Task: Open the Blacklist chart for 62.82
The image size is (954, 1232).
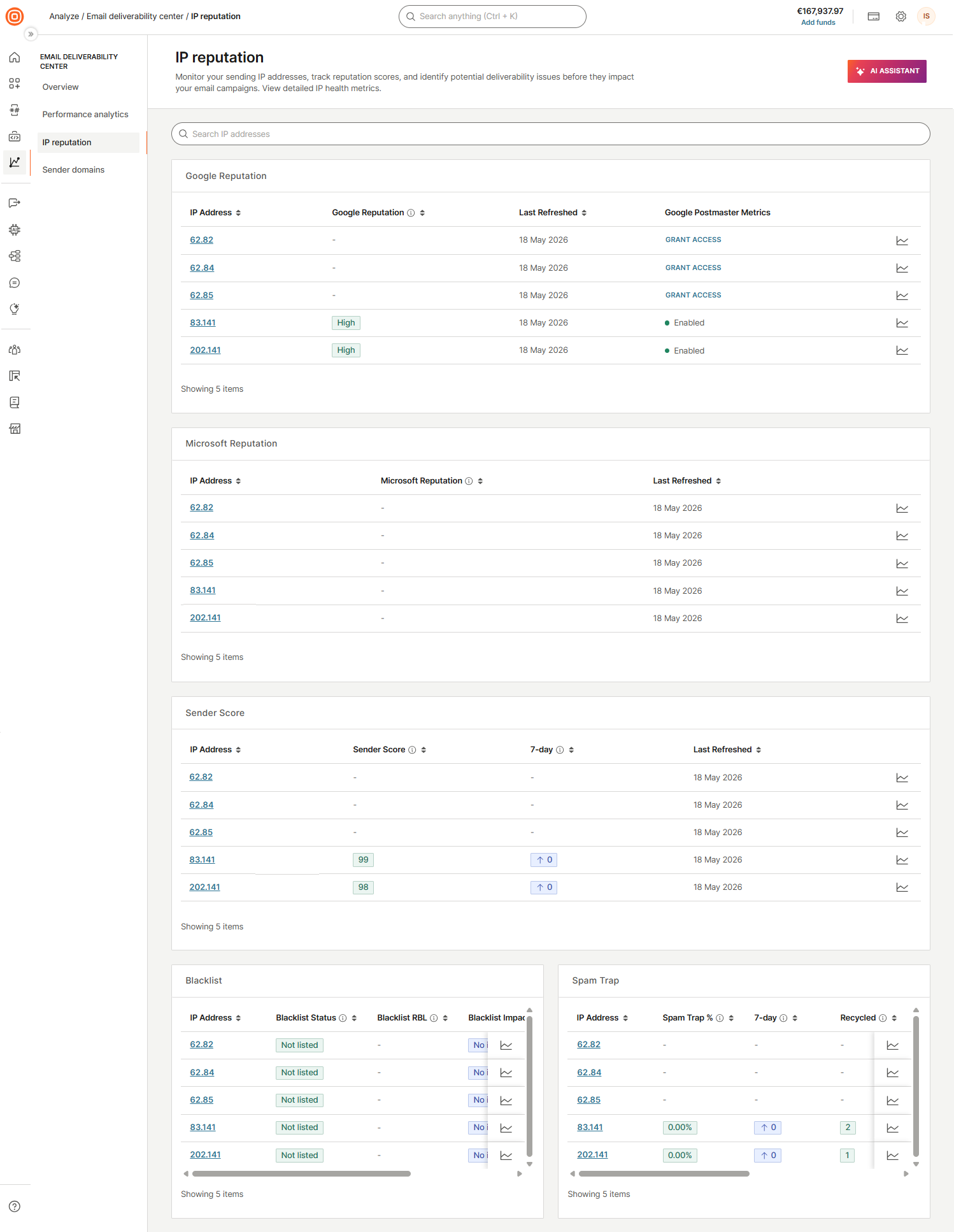Action: click(x=506, y=1045)
